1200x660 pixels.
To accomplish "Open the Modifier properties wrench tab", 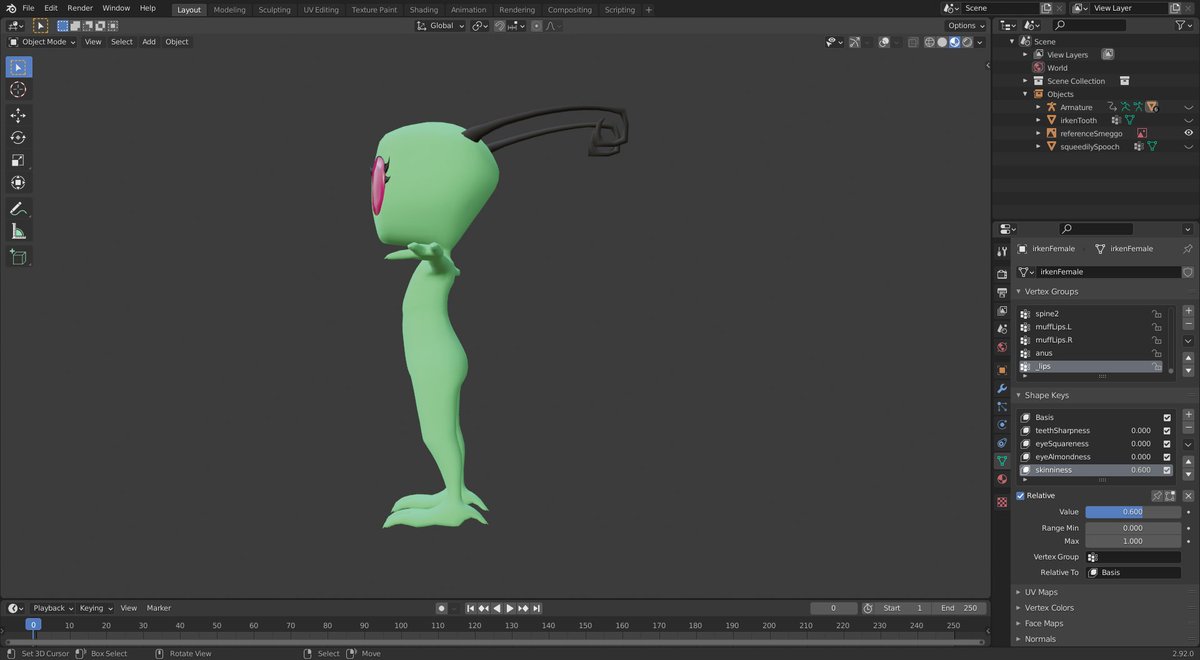I will (x=1002, y=388).
